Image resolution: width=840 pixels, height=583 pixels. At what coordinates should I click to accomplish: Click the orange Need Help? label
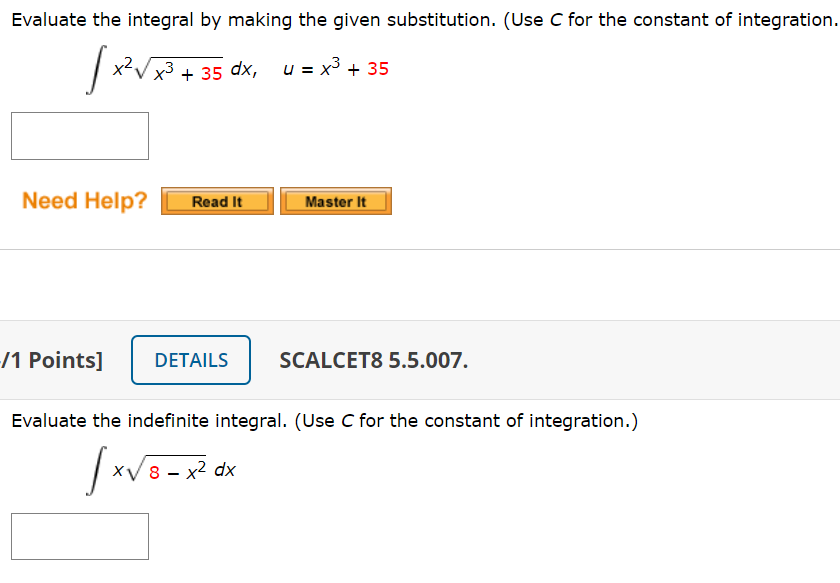pyautogui.click(x=85, y=201)
